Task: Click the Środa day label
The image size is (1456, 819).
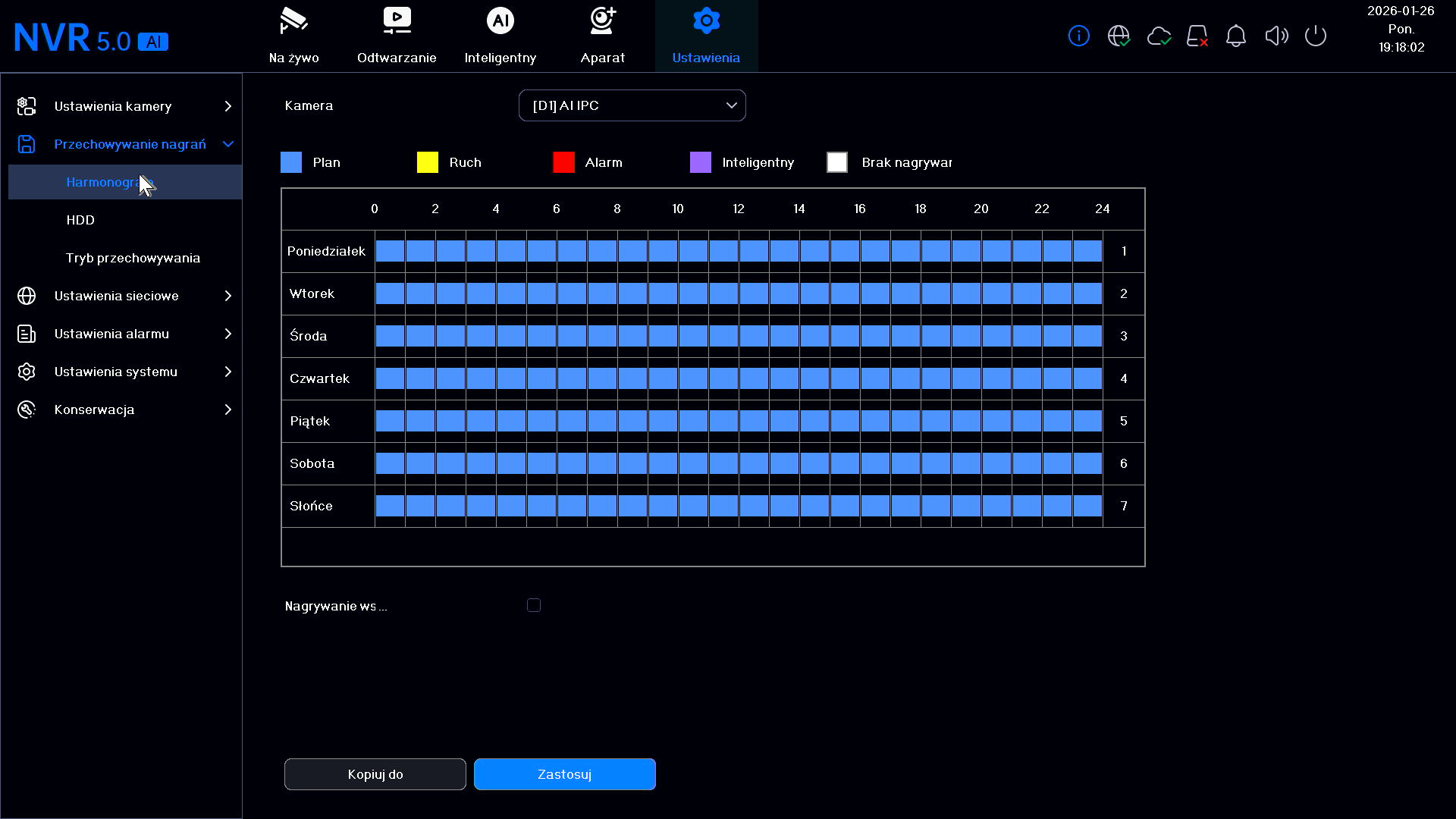Action: coord(309,336)
